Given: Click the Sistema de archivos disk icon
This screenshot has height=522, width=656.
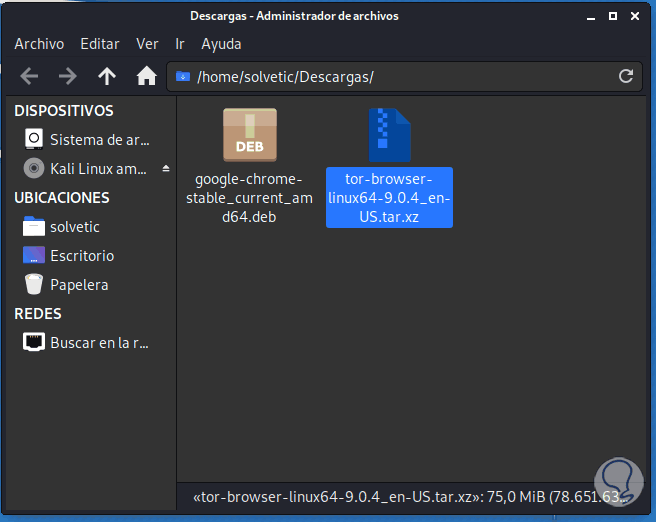Looking at the screenshot, I should pos(34,139).
